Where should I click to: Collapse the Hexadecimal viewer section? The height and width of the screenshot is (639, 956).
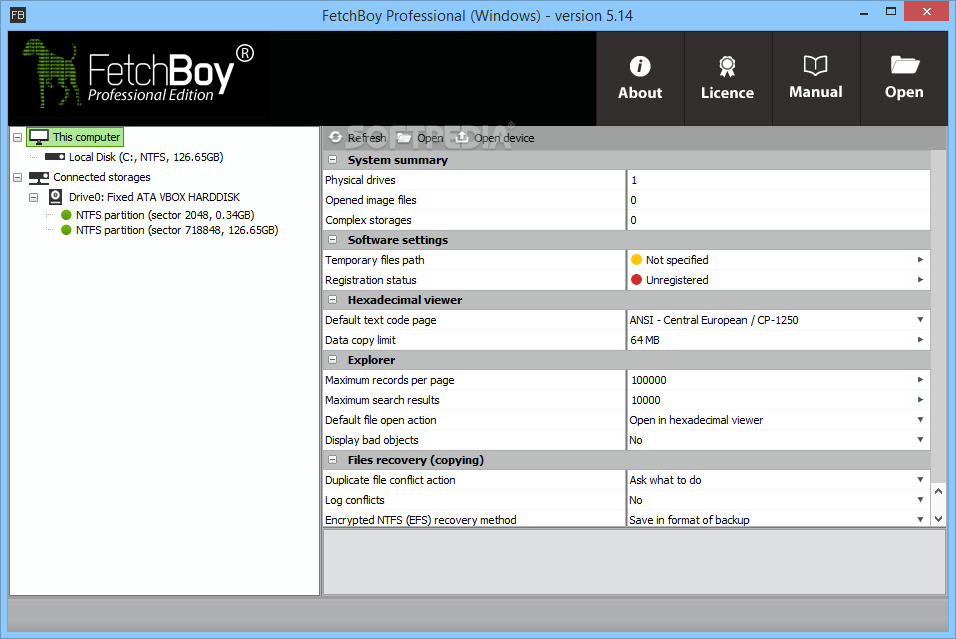pos(333,299)
